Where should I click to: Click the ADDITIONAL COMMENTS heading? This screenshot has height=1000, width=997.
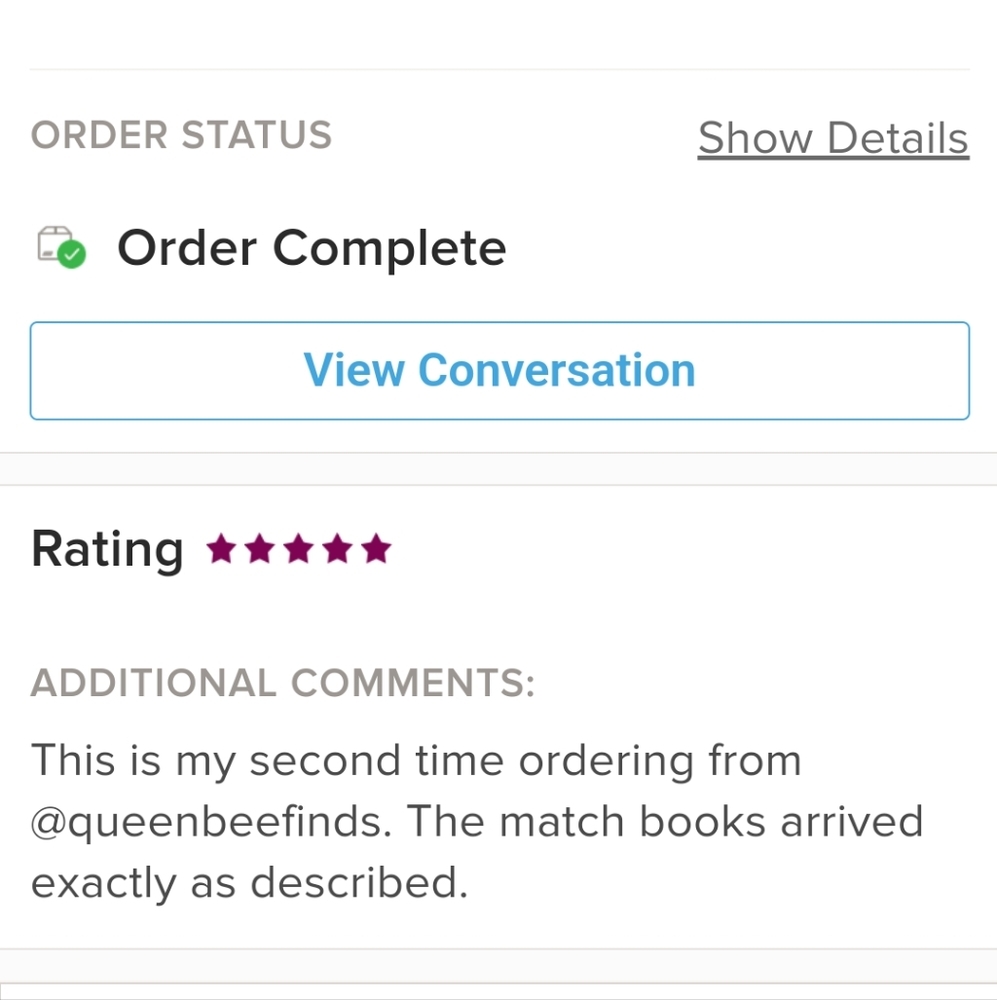[283, 683]
